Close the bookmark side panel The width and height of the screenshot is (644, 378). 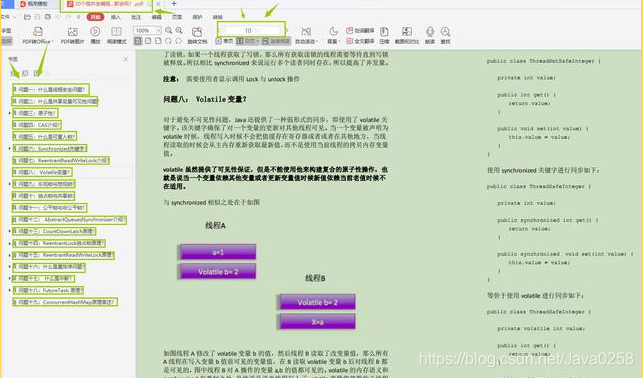click(x=126, y=59)
